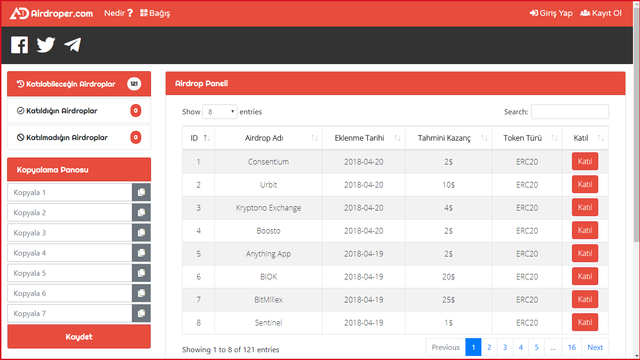Click the 25$ estimated earning cell
The width and height of the screenshot is (640, 360).
448,300
